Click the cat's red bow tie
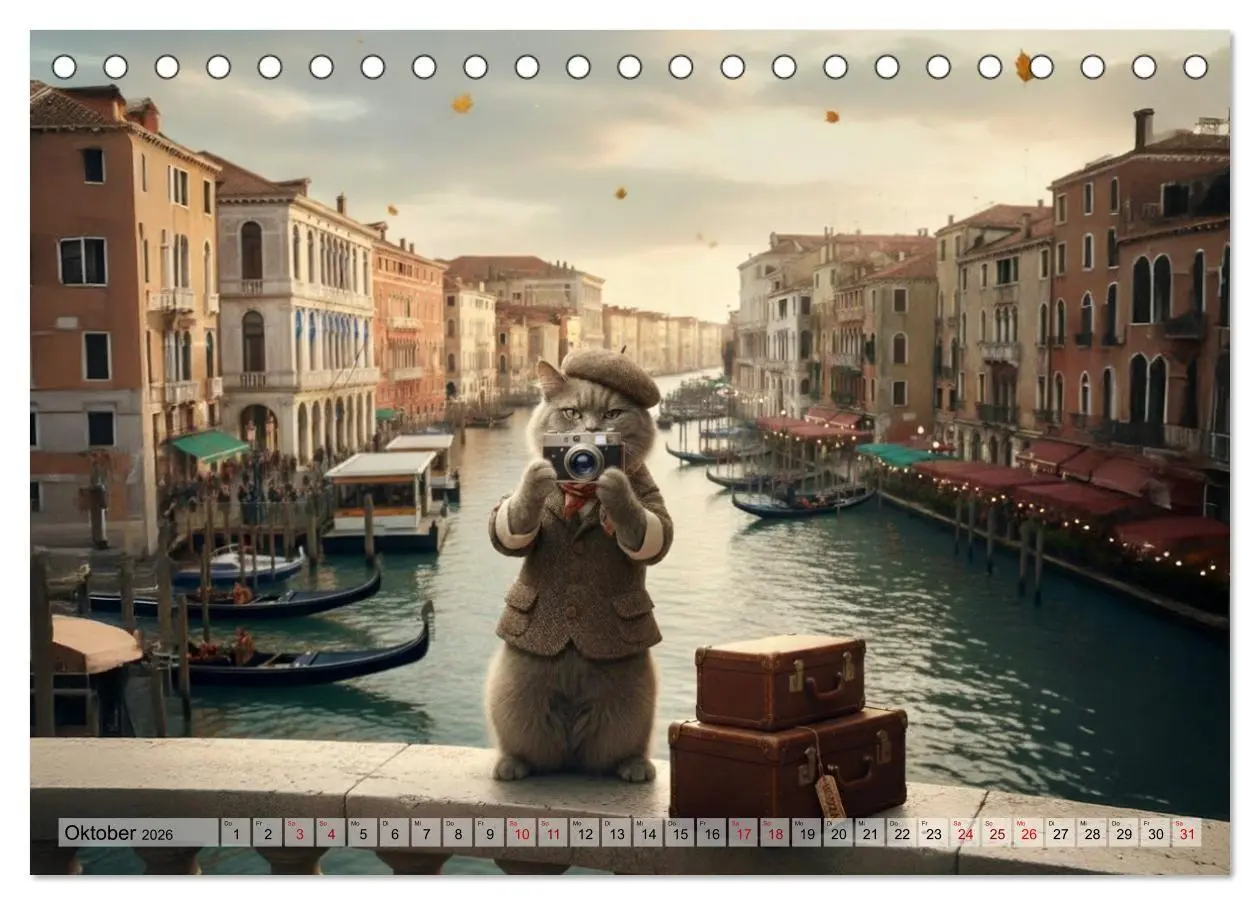 tap(577, 497)
